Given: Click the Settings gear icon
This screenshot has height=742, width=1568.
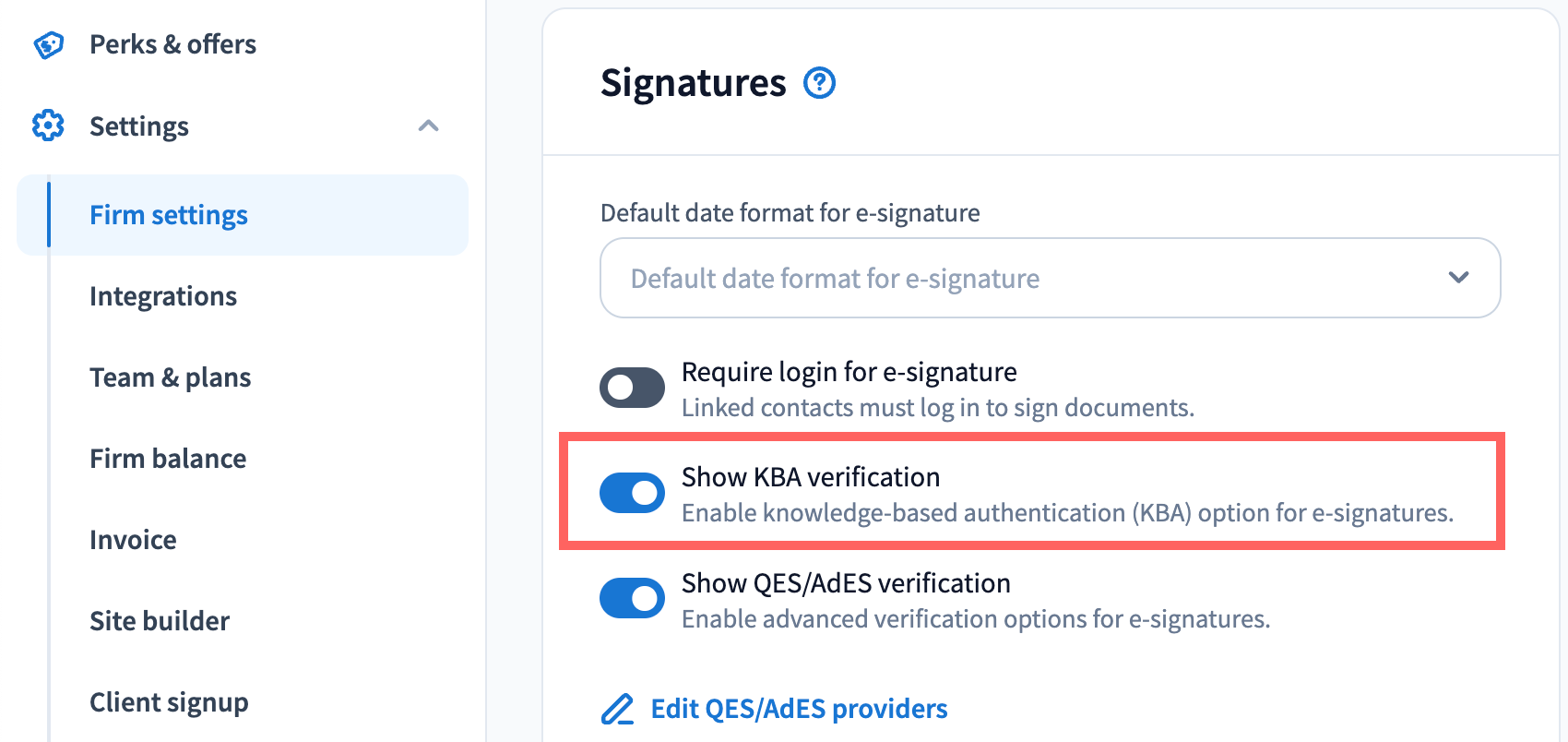Looking at the screenshot, I should (x=48, y=126).
